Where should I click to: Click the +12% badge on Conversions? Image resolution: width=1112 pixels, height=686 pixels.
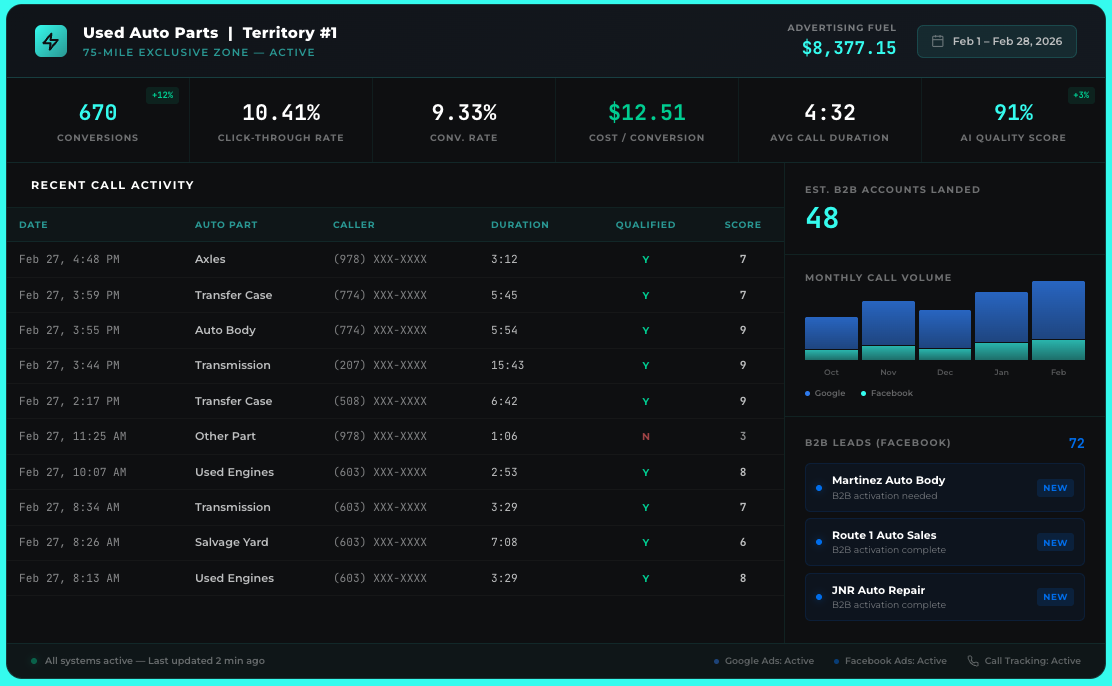(164, 94)
